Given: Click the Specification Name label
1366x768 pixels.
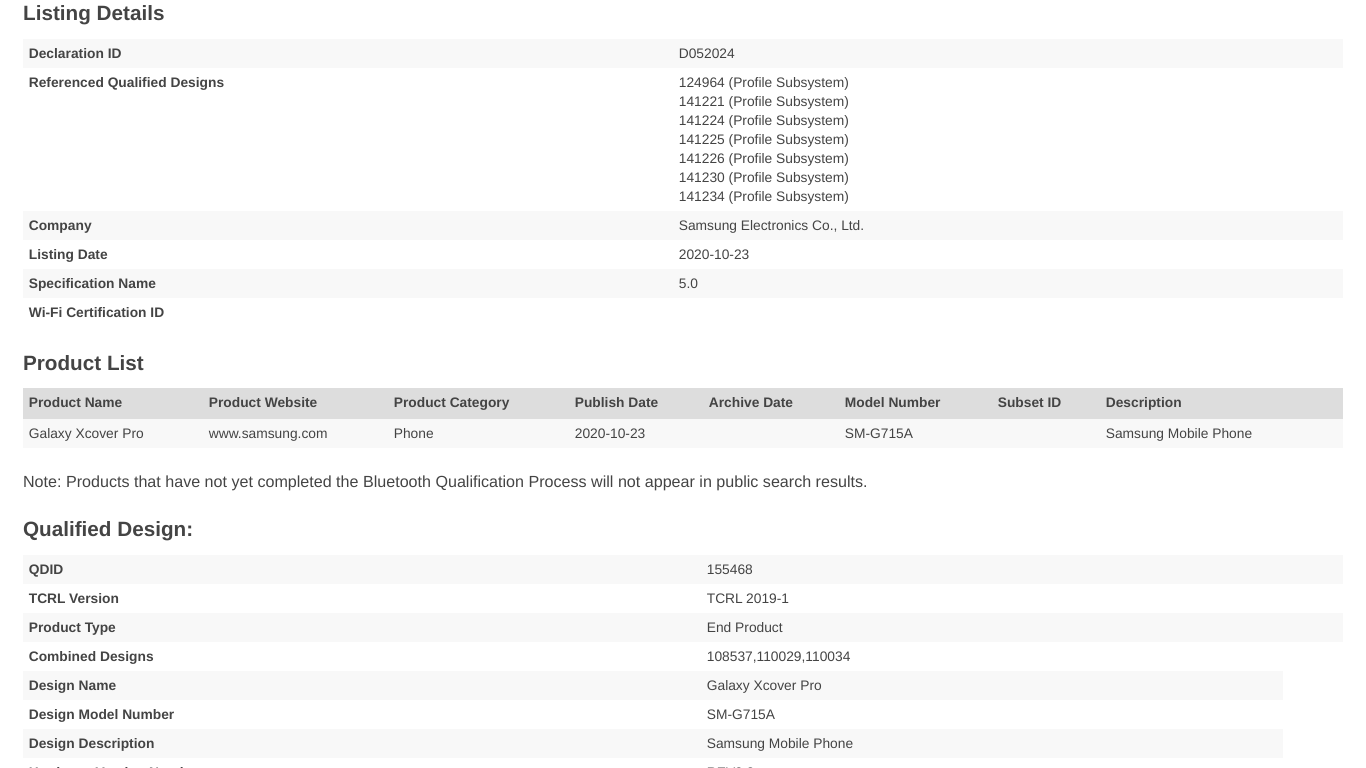Looking at the screenshot, I should point(92,283).
